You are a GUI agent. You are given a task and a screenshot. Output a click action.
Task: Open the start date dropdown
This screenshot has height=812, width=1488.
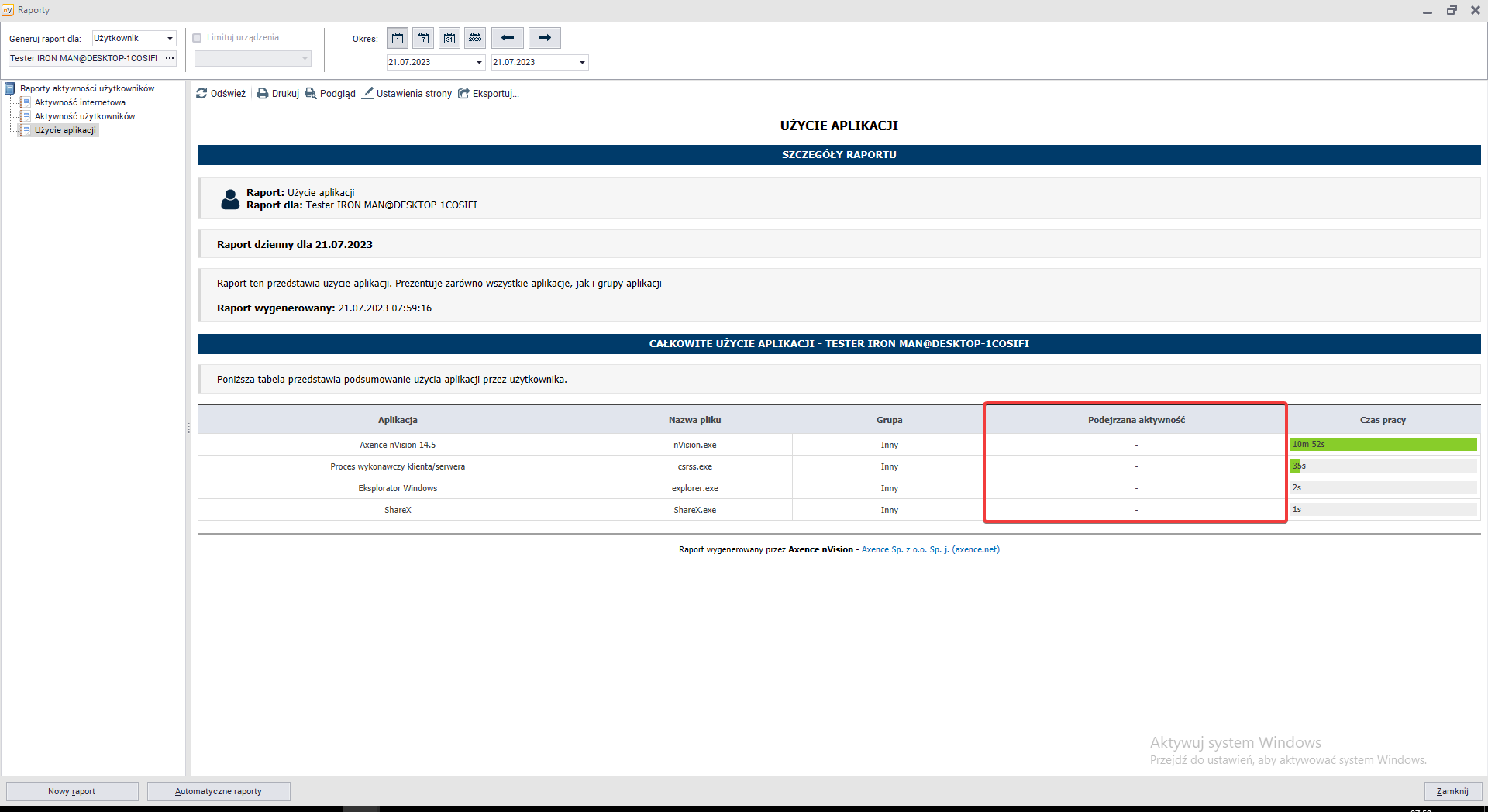tap(479, 63)
